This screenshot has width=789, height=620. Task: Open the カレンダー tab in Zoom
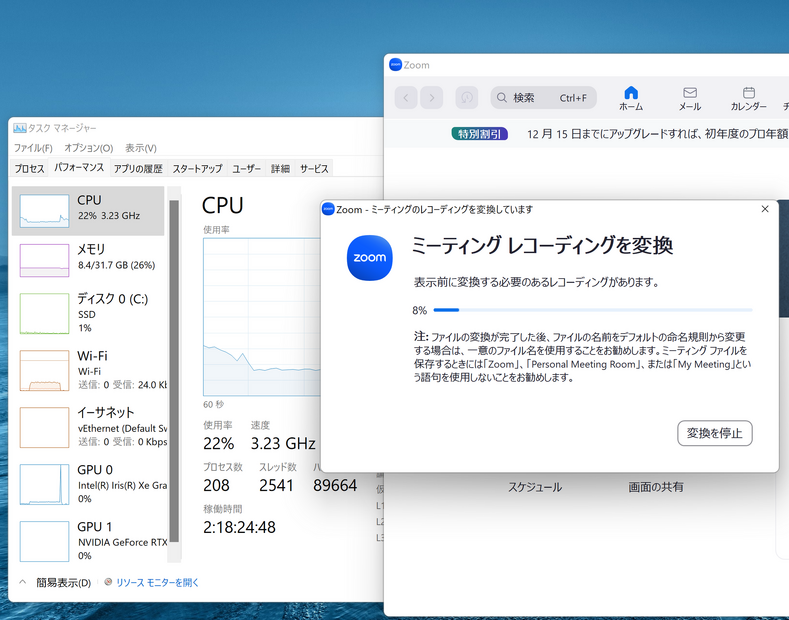pyautogui.click(x=749, y=98)
